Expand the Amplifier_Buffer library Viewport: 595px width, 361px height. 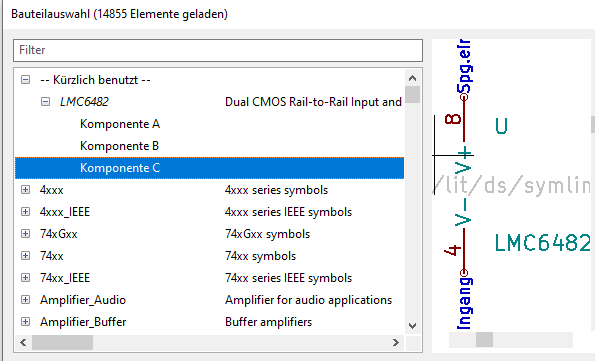[25, 322]
